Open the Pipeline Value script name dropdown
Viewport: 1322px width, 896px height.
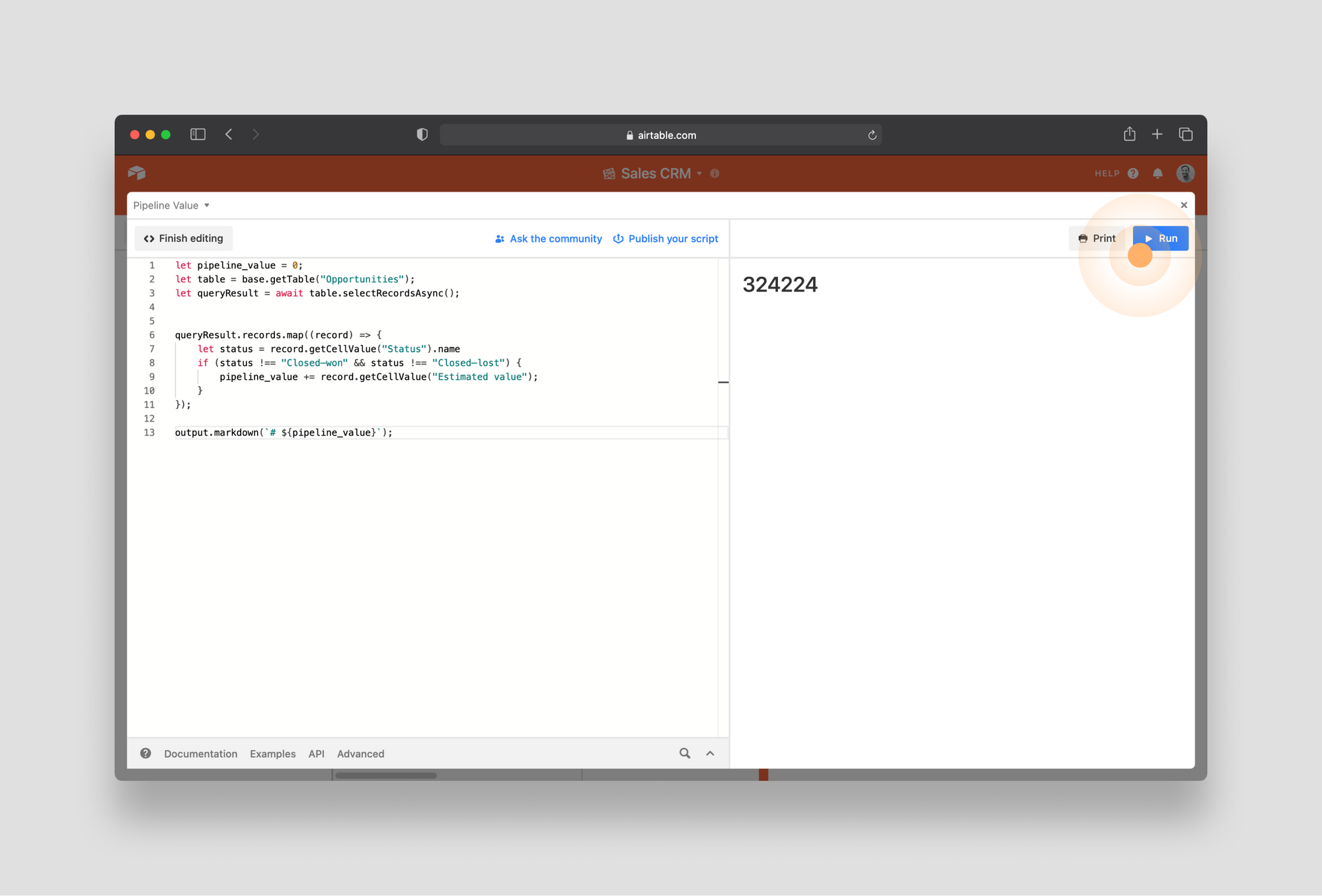coord(206,205)
